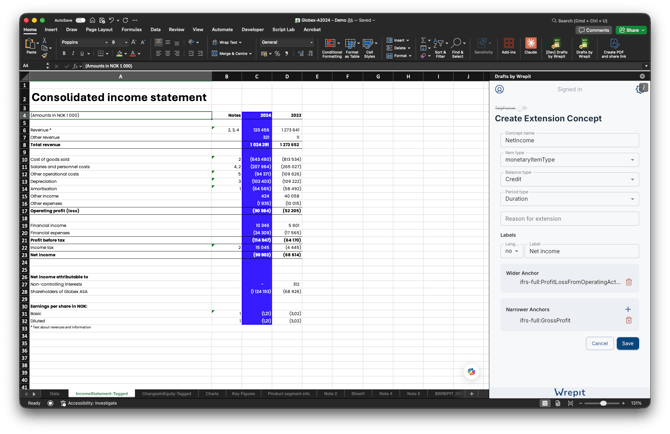Open the Claude add-in icon
Image resolution: width=670 pixels, height=434 pixels.
[x=530, y=46]
